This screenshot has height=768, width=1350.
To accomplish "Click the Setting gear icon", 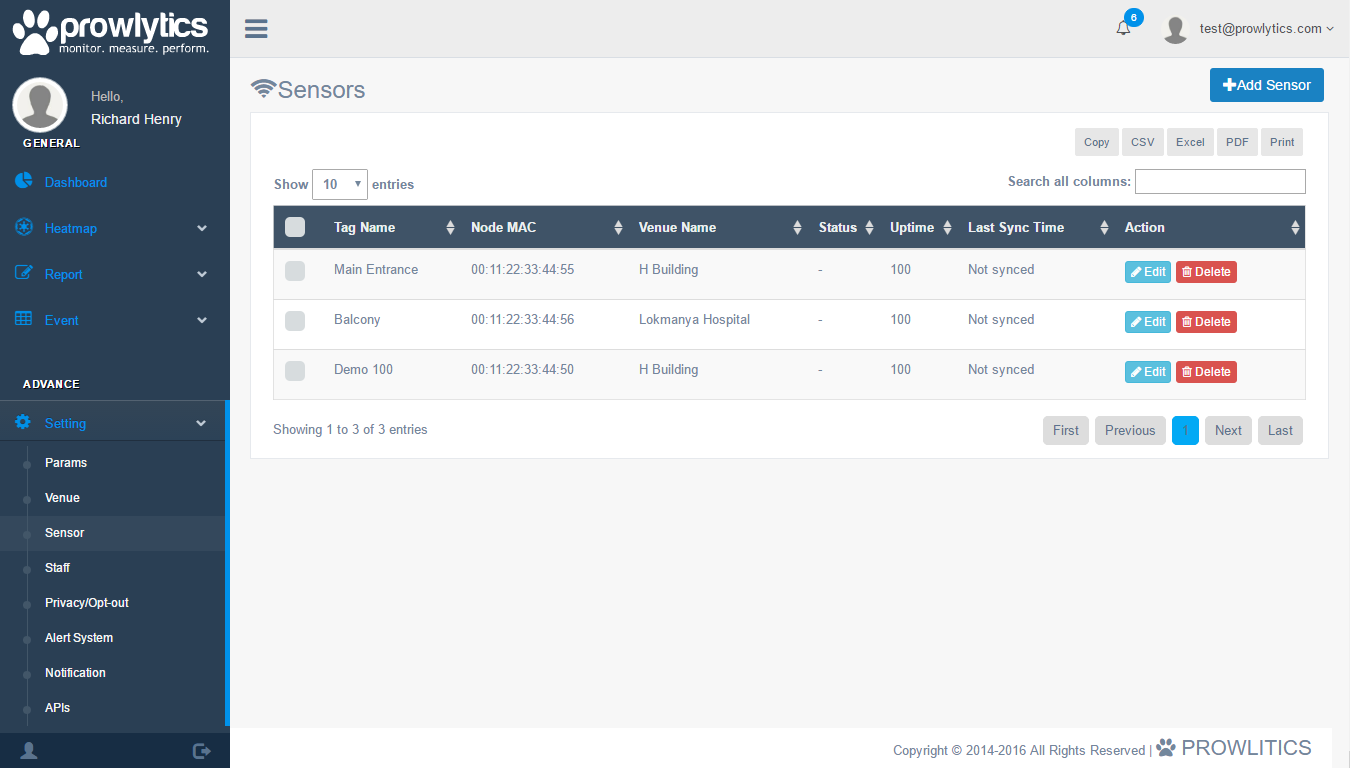I will click(23, 423).
